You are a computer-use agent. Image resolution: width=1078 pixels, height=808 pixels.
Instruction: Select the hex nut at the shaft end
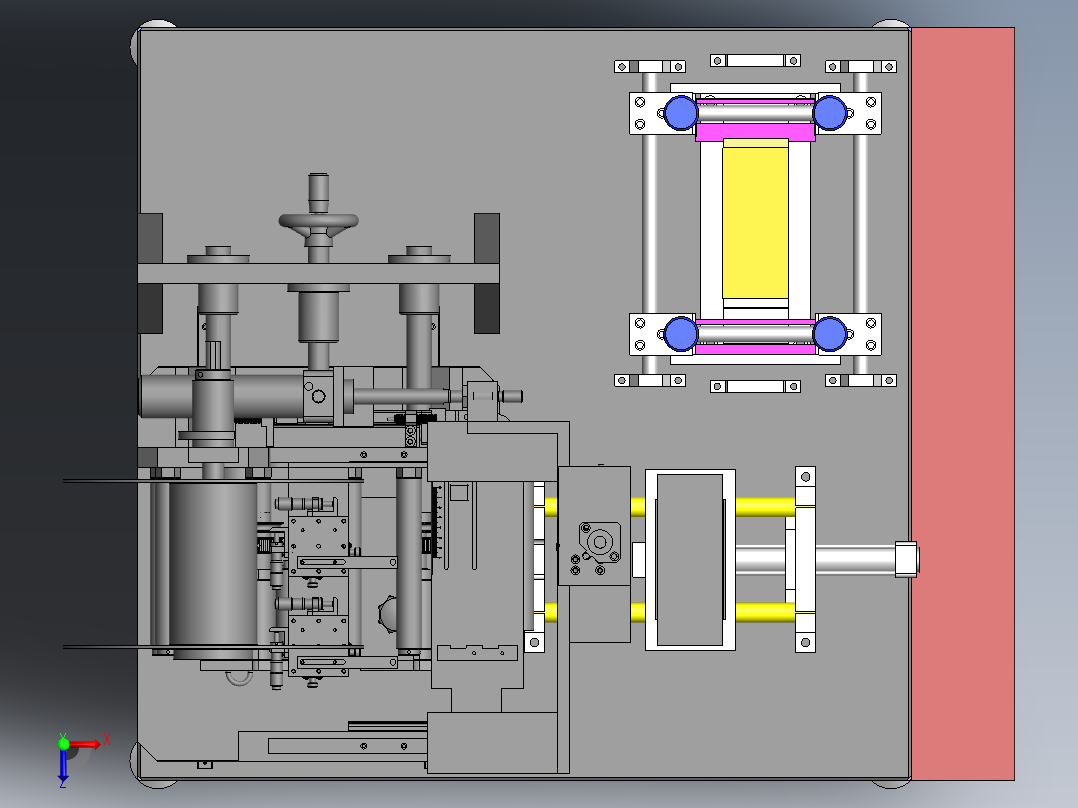click(907, 559)
